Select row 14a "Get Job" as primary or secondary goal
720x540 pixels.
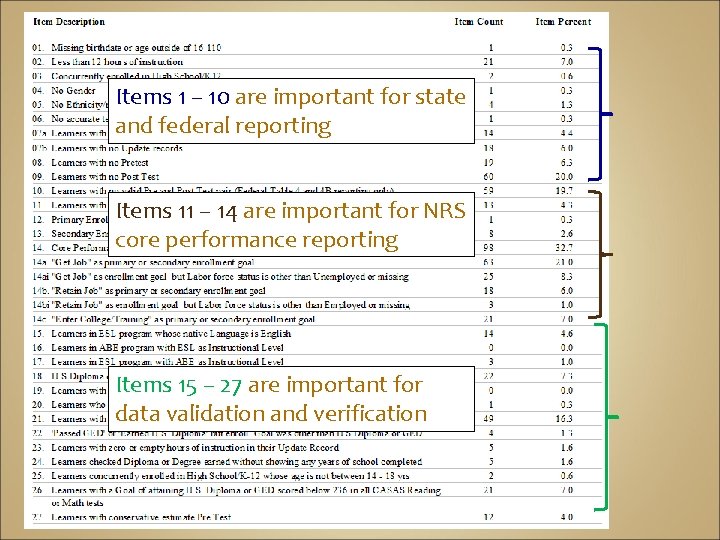click(317, 262)
